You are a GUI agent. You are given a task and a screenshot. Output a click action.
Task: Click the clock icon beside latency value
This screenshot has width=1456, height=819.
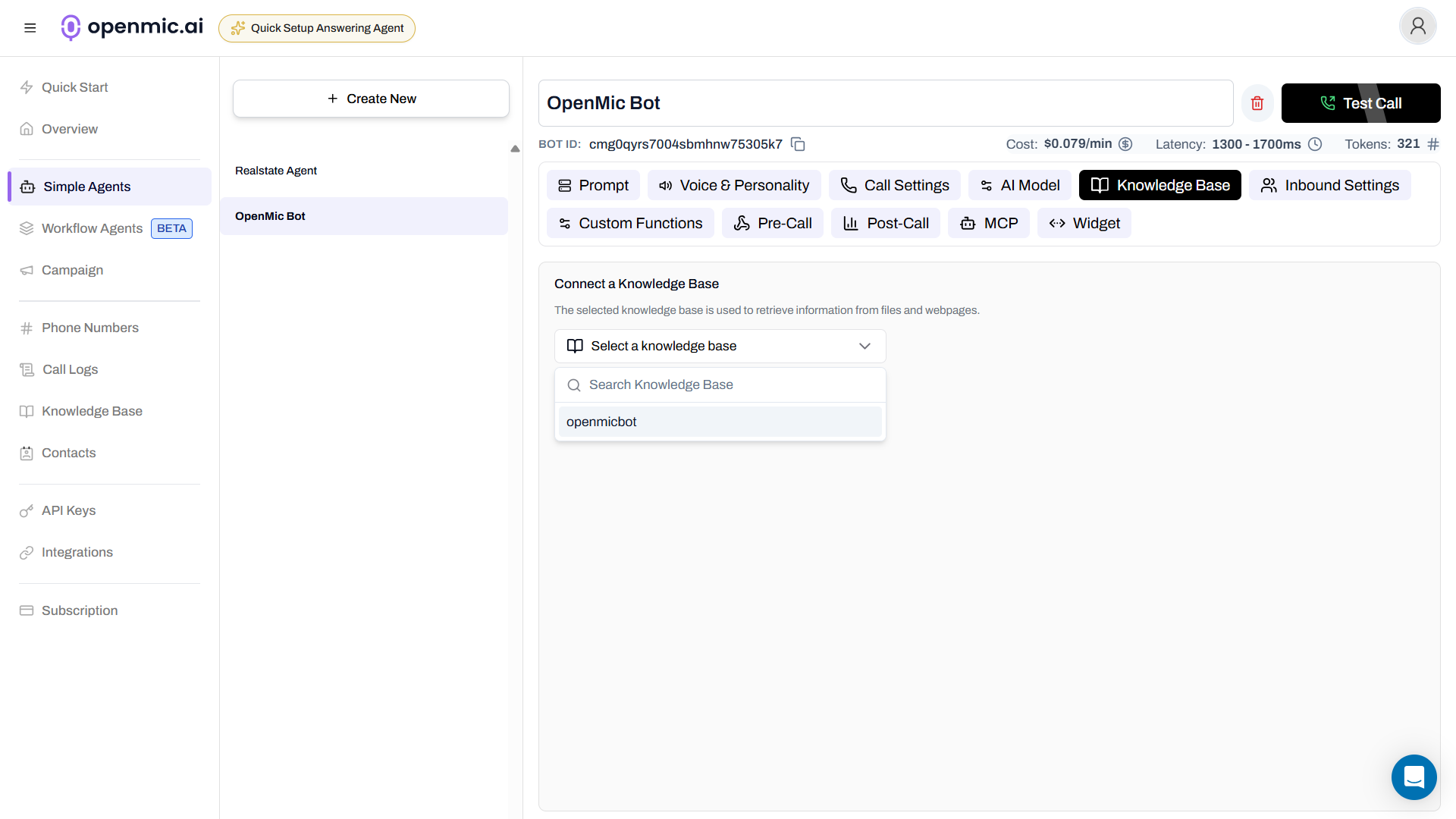click(1315, 144)
